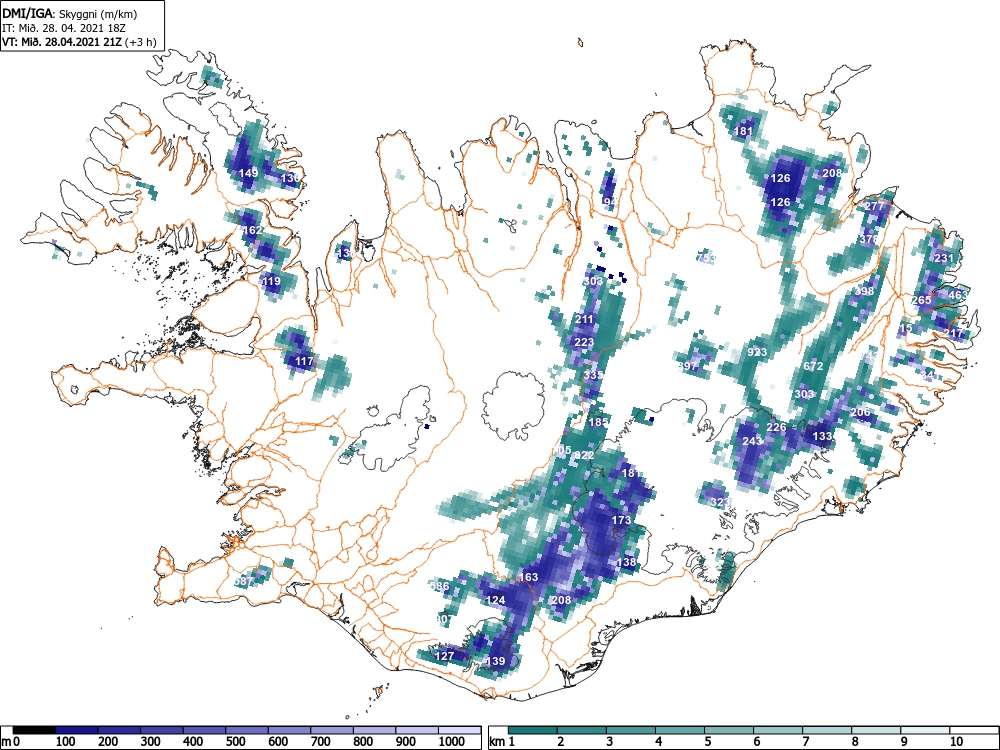Click the '7' label on the km legend
Image resolution: width=1000 pixels, height=750 pixels.
tap(805, 742)
